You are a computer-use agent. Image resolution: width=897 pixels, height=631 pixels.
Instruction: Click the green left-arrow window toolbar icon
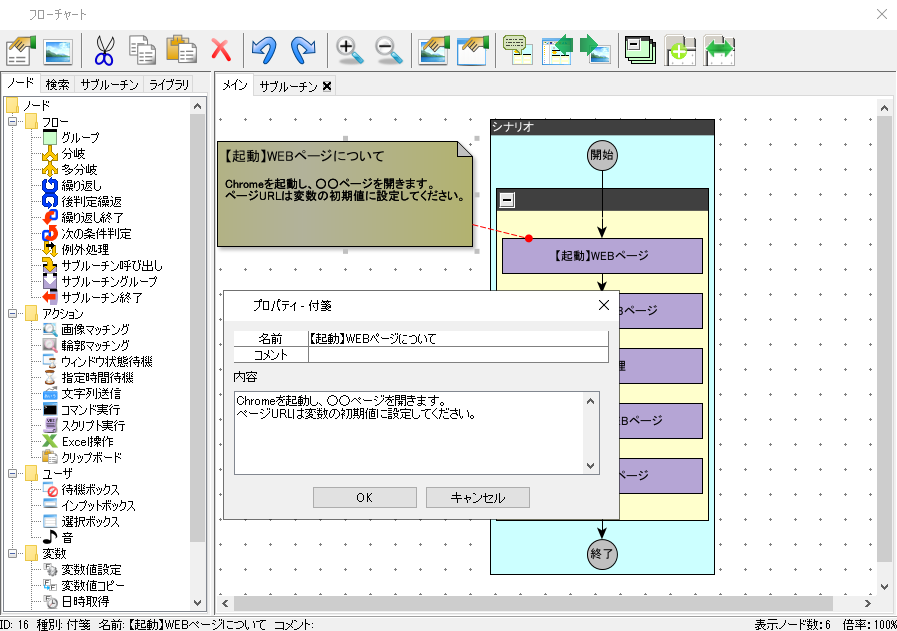click(x=557, y=50)
